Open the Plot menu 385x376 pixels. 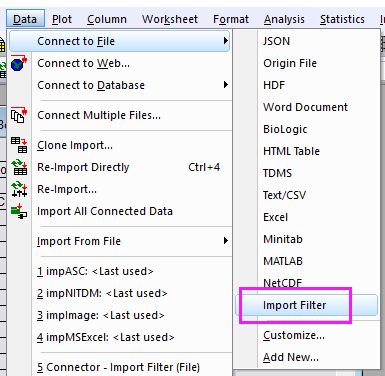pos(62,19)
